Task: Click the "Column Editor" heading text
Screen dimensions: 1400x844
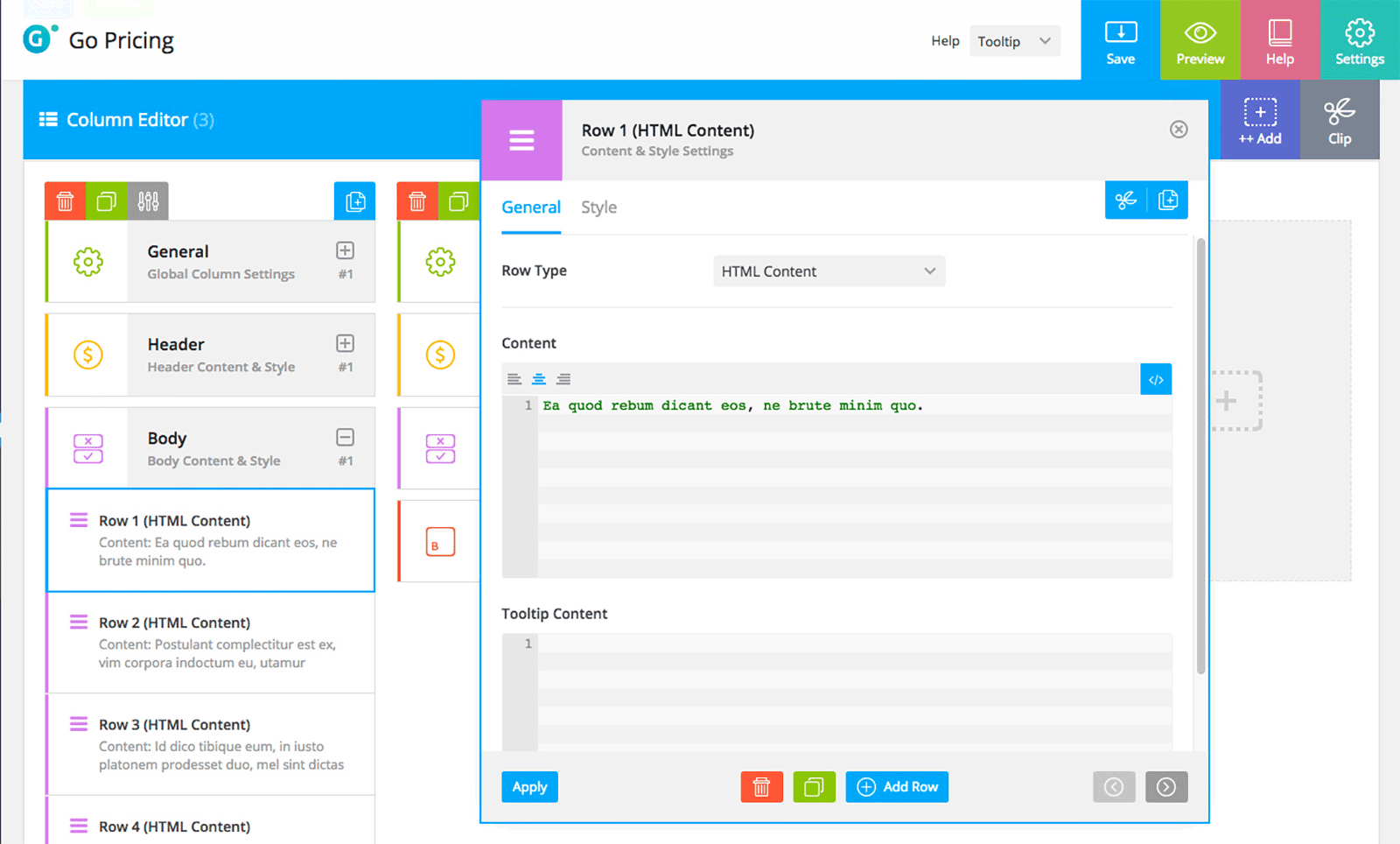Action: [127, 119]
